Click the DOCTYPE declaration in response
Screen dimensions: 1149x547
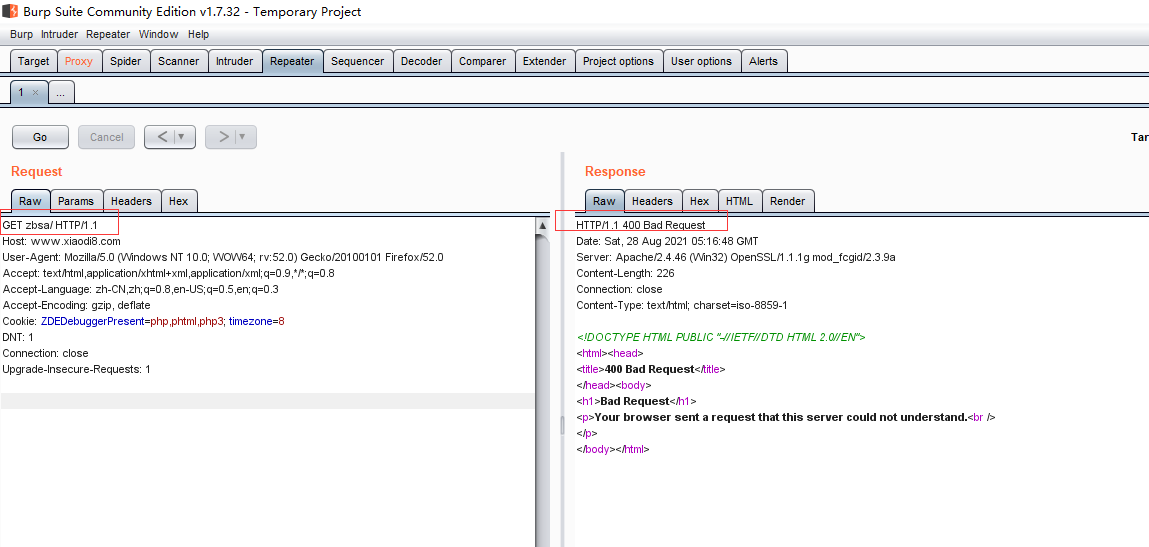(x=721, y=337)
